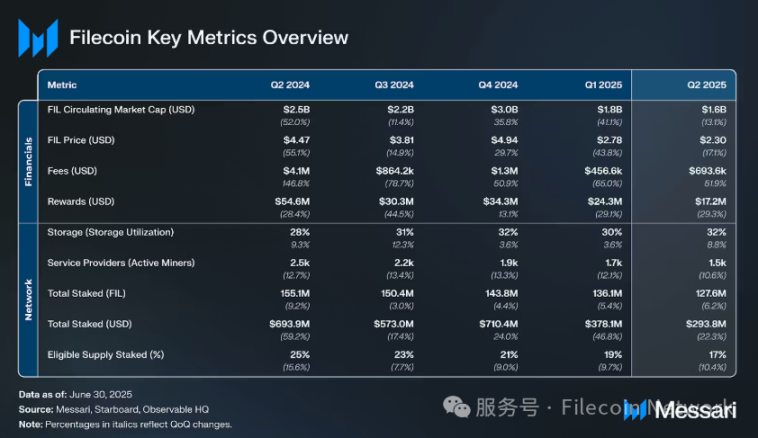Click the FIL Circulating Market Cap row label
758x438 pixels.
120,108
